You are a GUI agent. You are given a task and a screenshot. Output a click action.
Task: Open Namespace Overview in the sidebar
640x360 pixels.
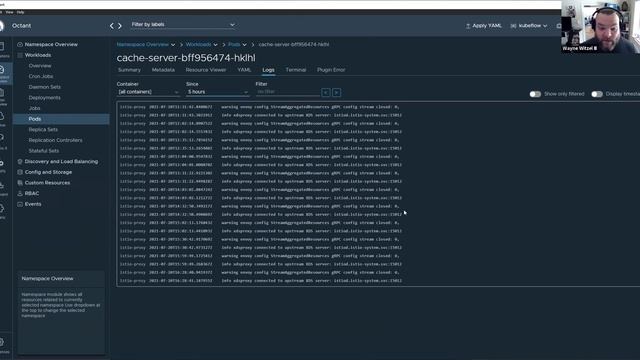[51, 44]
